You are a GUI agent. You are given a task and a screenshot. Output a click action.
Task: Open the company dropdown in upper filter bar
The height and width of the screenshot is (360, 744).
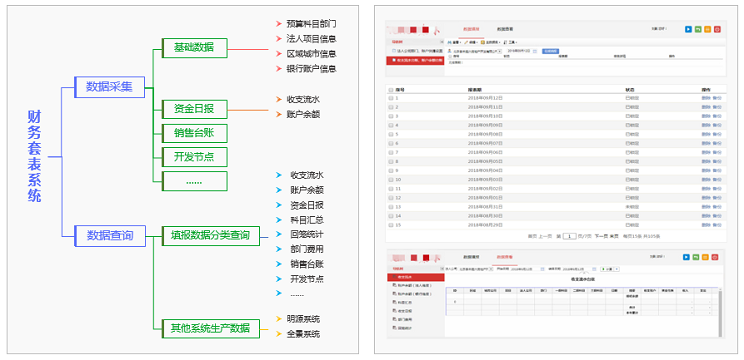point(477,51)
